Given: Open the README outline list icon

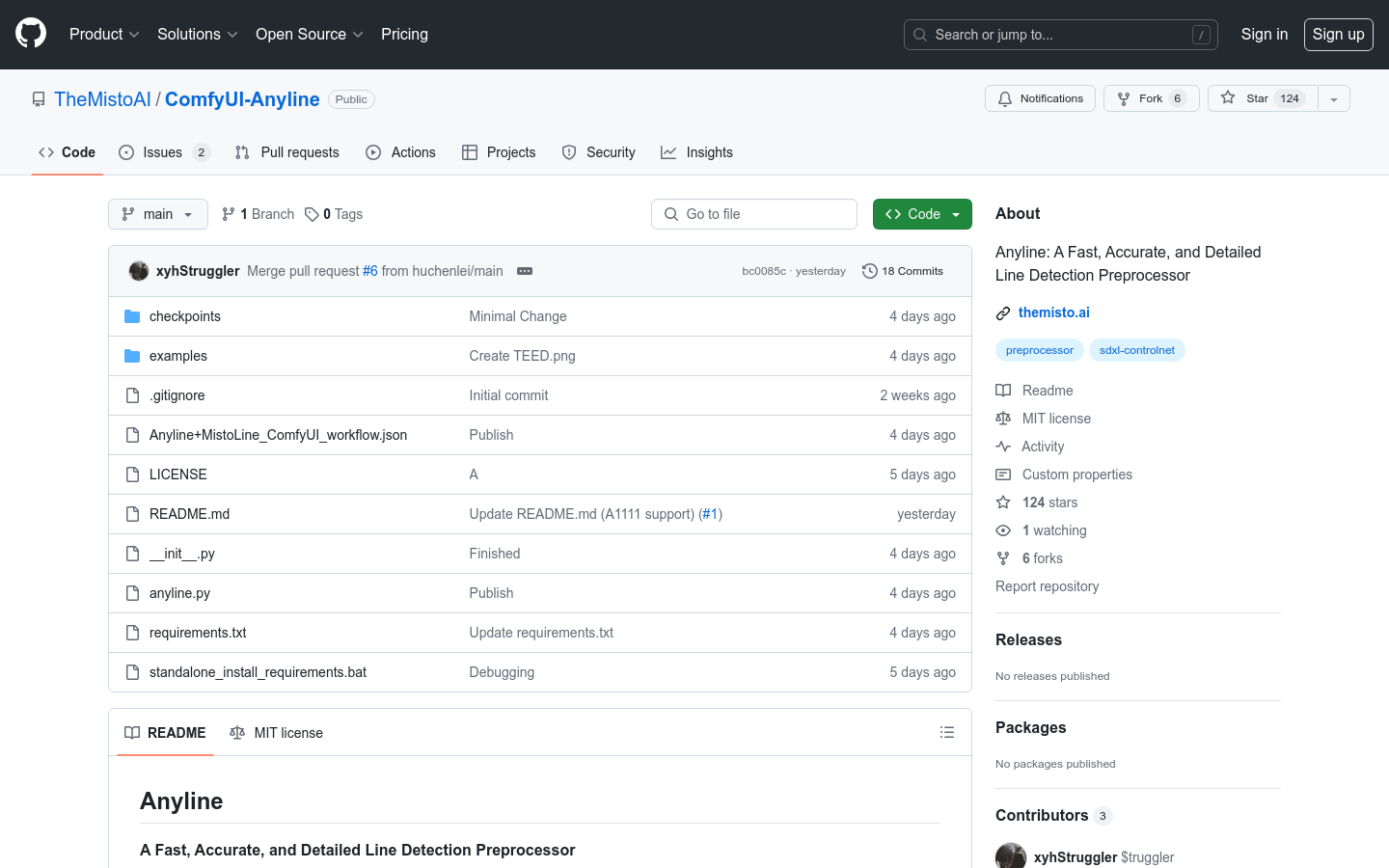Looking at the screenshot, I should [947, 733].
